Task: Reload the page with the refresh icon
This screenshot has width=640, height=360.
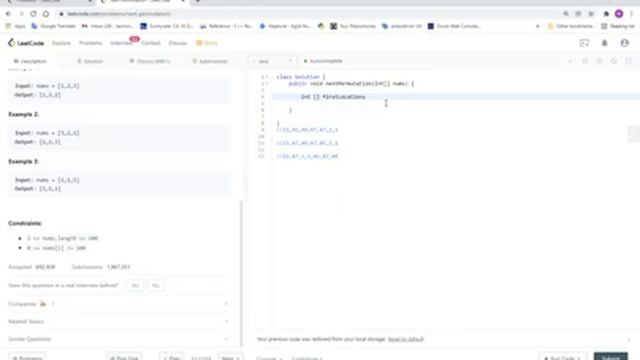Action: 33,14
